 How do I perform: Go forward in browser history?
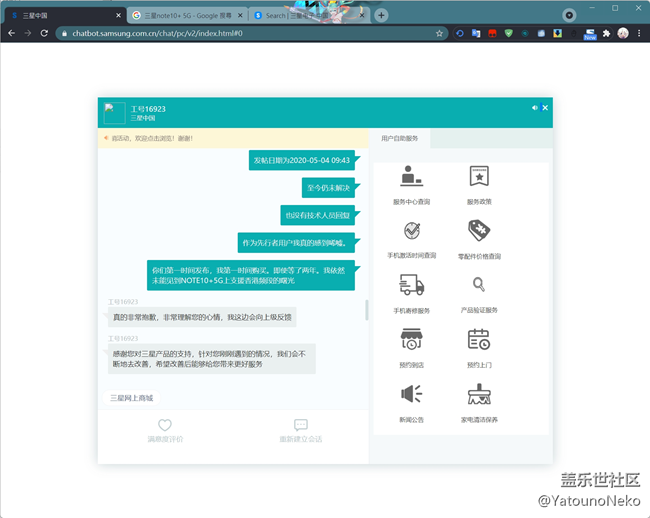tap(28, 33)
